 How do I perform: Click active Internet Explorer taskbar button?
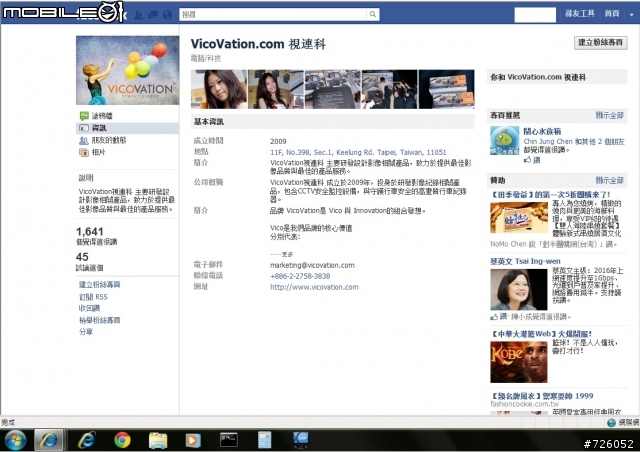coord(49,440)
